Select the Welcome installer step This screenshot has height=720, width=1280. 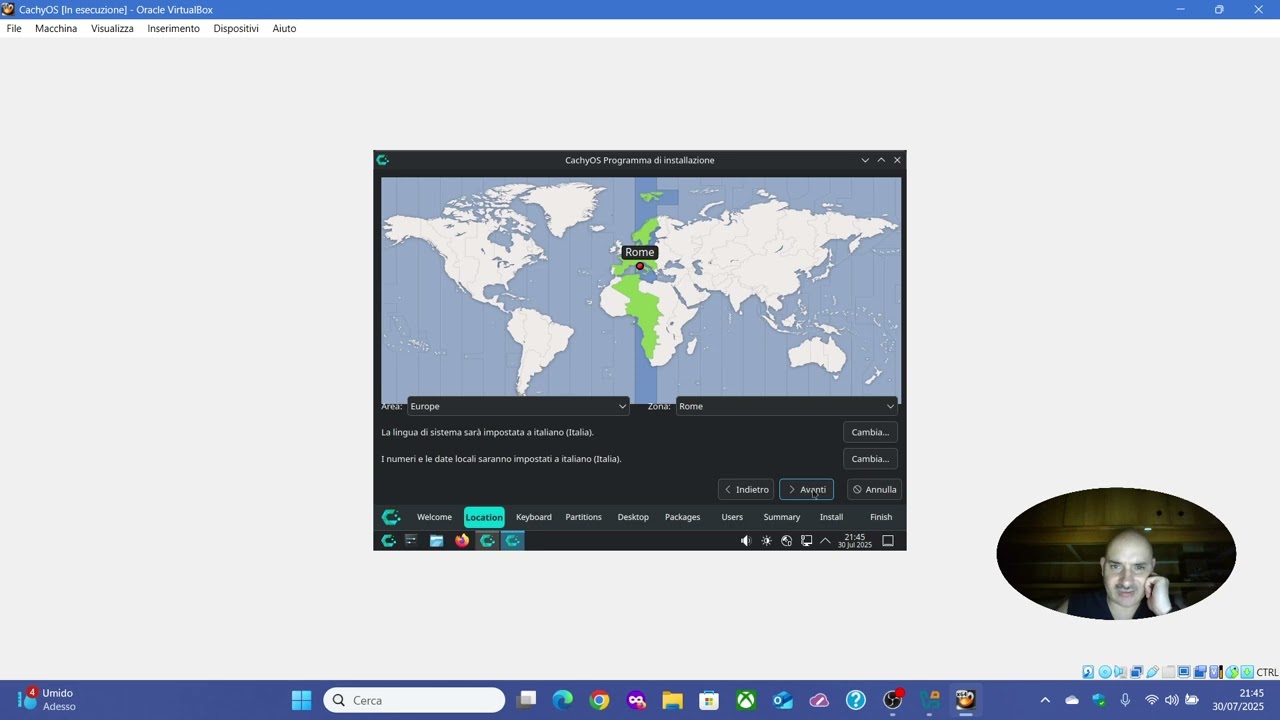click(x=434, y=517)
